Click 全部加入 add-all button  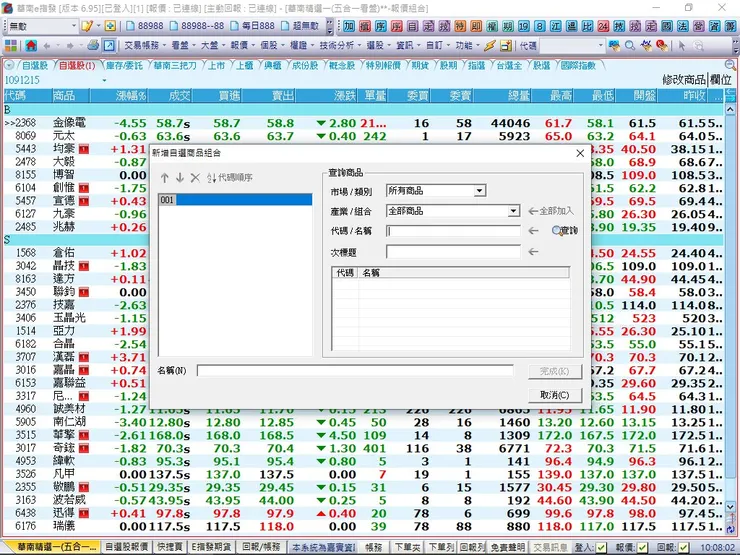click(551, 211)
